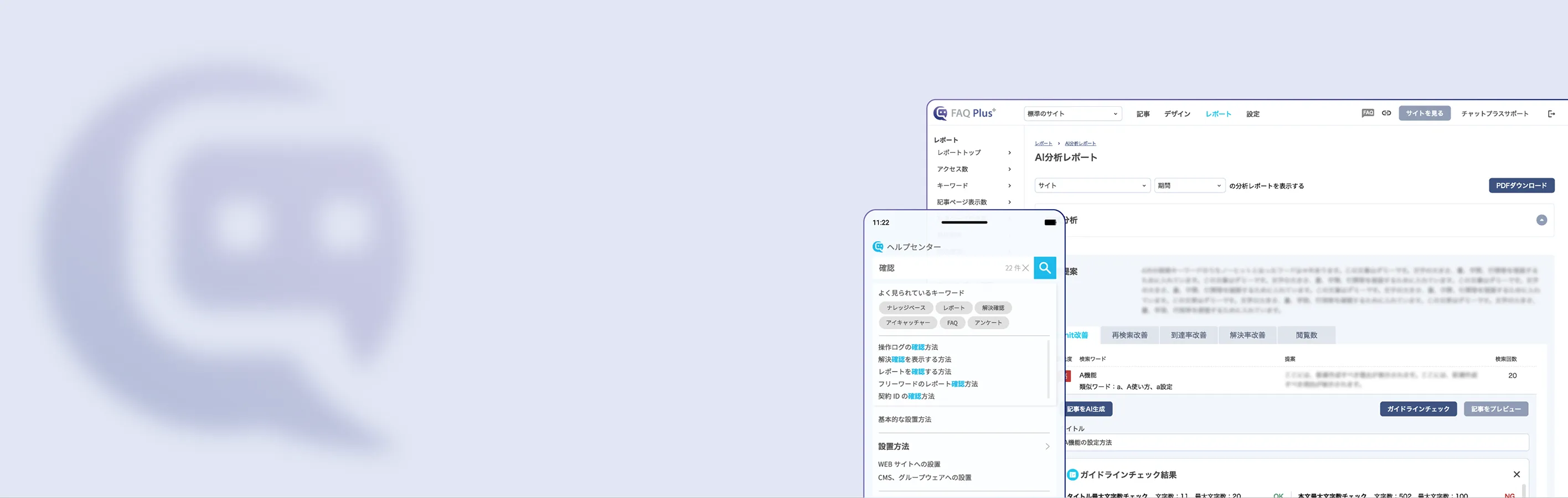Open the 標準のサイト dropdown

(x=1072, y=113)
